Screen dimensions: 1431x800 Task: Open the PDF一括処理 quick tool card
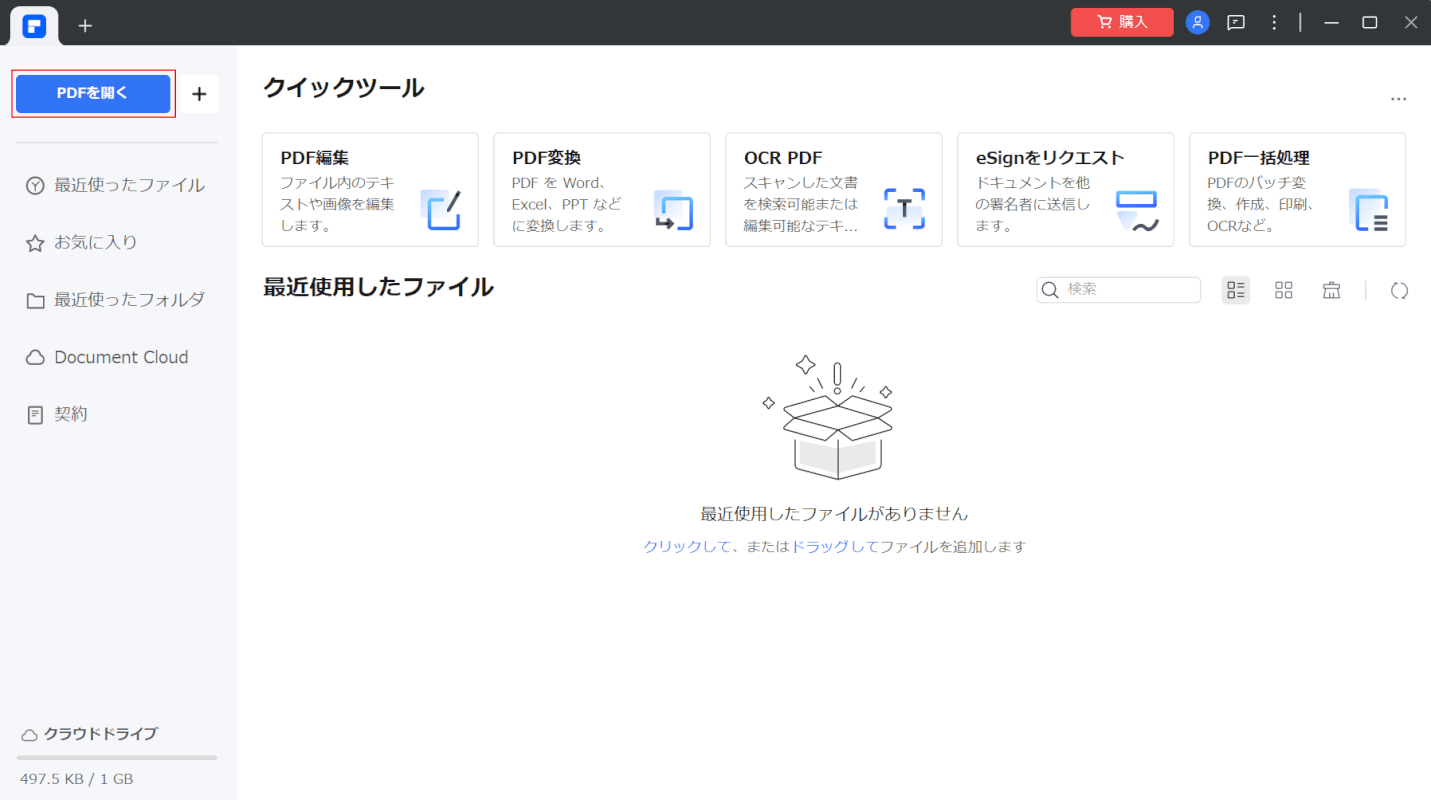click(1297, 190)
